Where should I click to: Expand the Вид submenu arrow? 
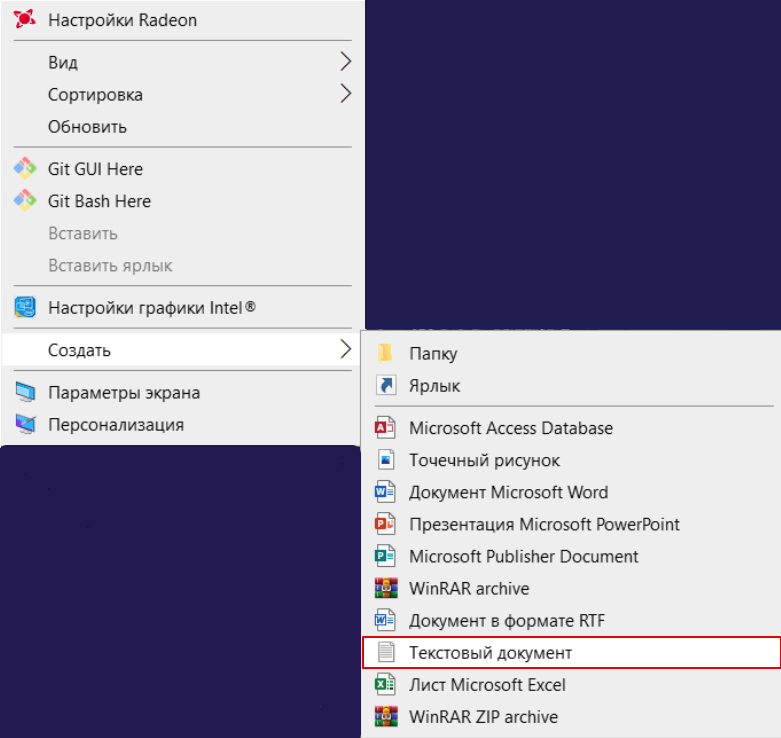(346, 61)
